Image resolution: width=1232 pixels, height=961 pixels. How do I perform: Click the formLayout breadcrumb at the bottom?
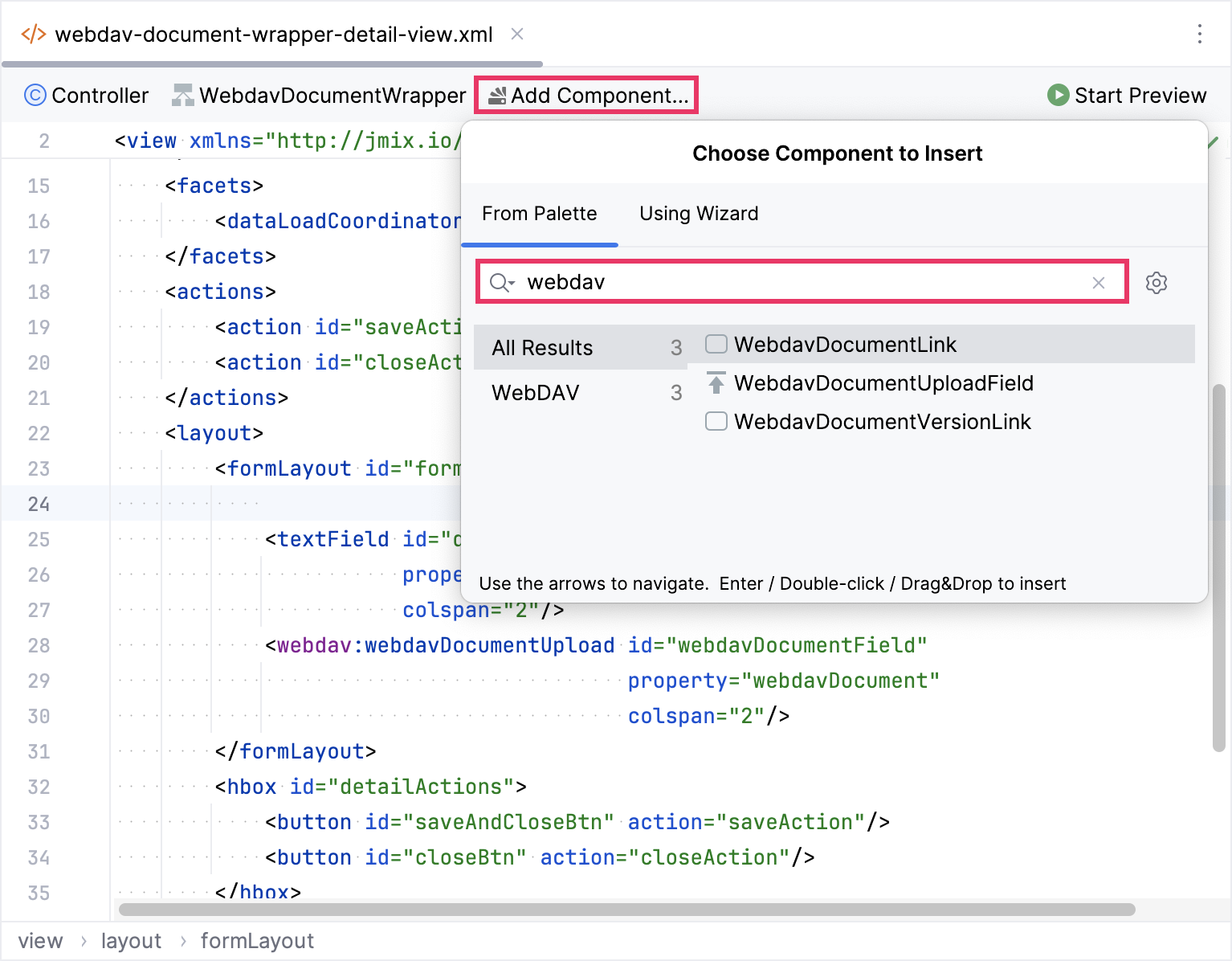257,940
